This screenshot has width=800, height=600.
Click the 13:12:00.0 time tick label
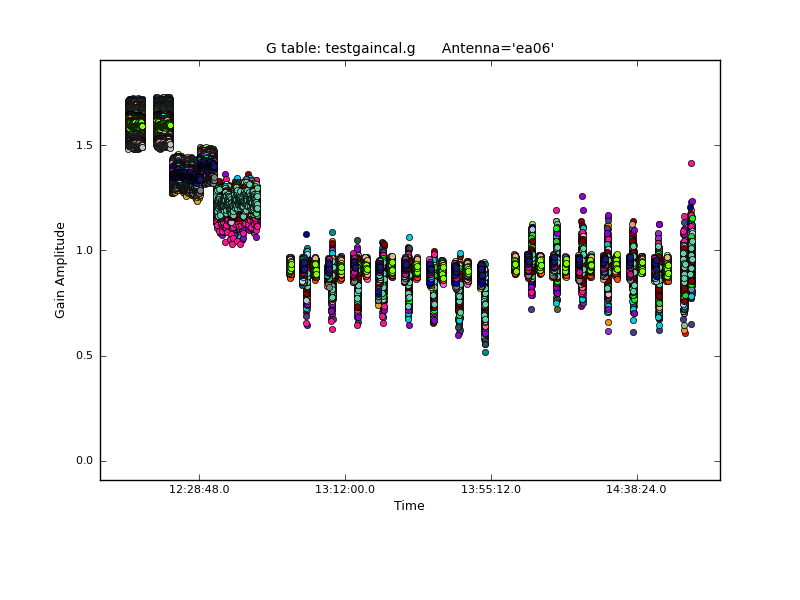point(345,490)
